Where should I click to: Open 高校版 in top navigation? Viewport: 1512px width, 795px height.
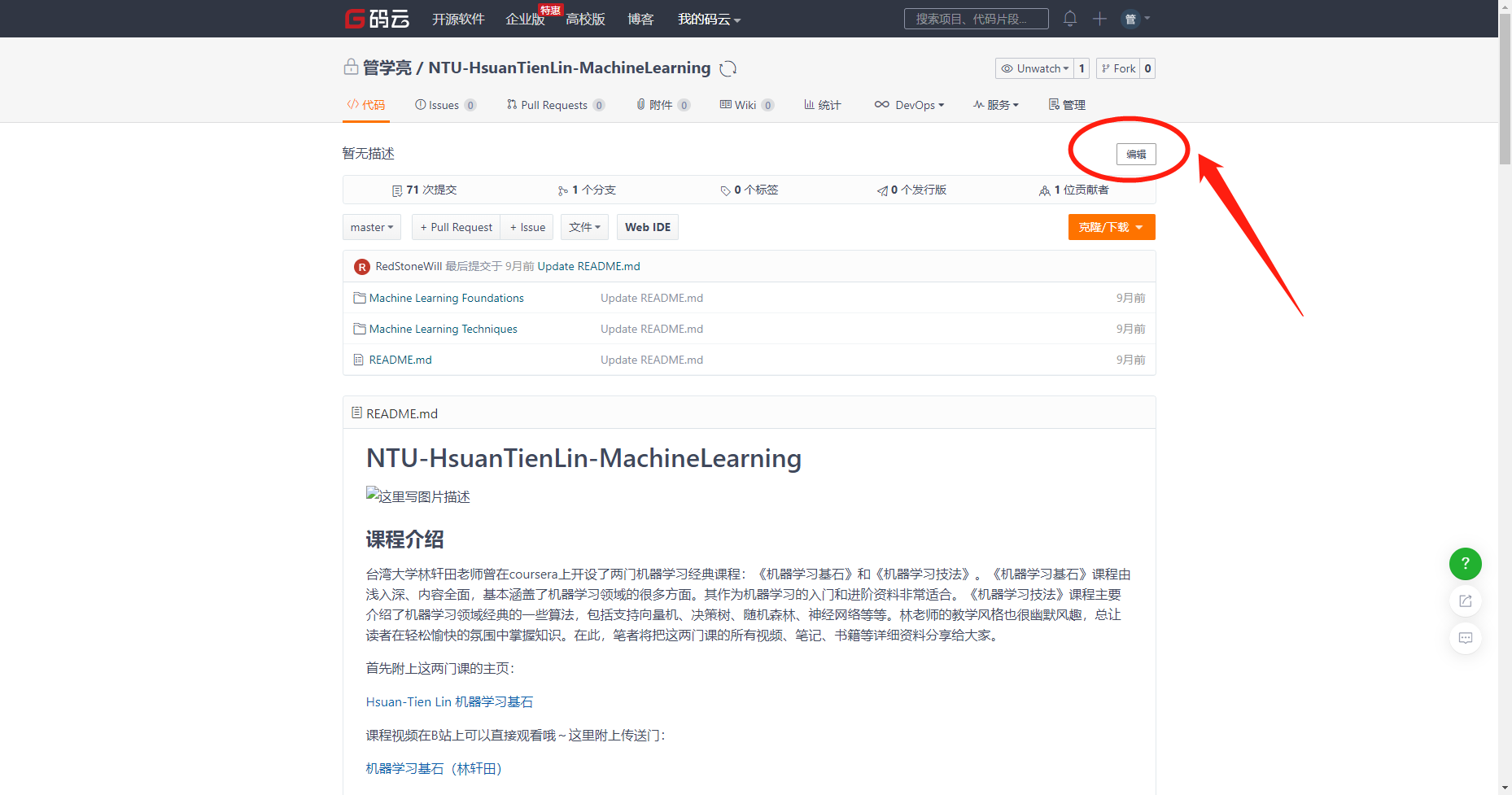pos(585,19)
